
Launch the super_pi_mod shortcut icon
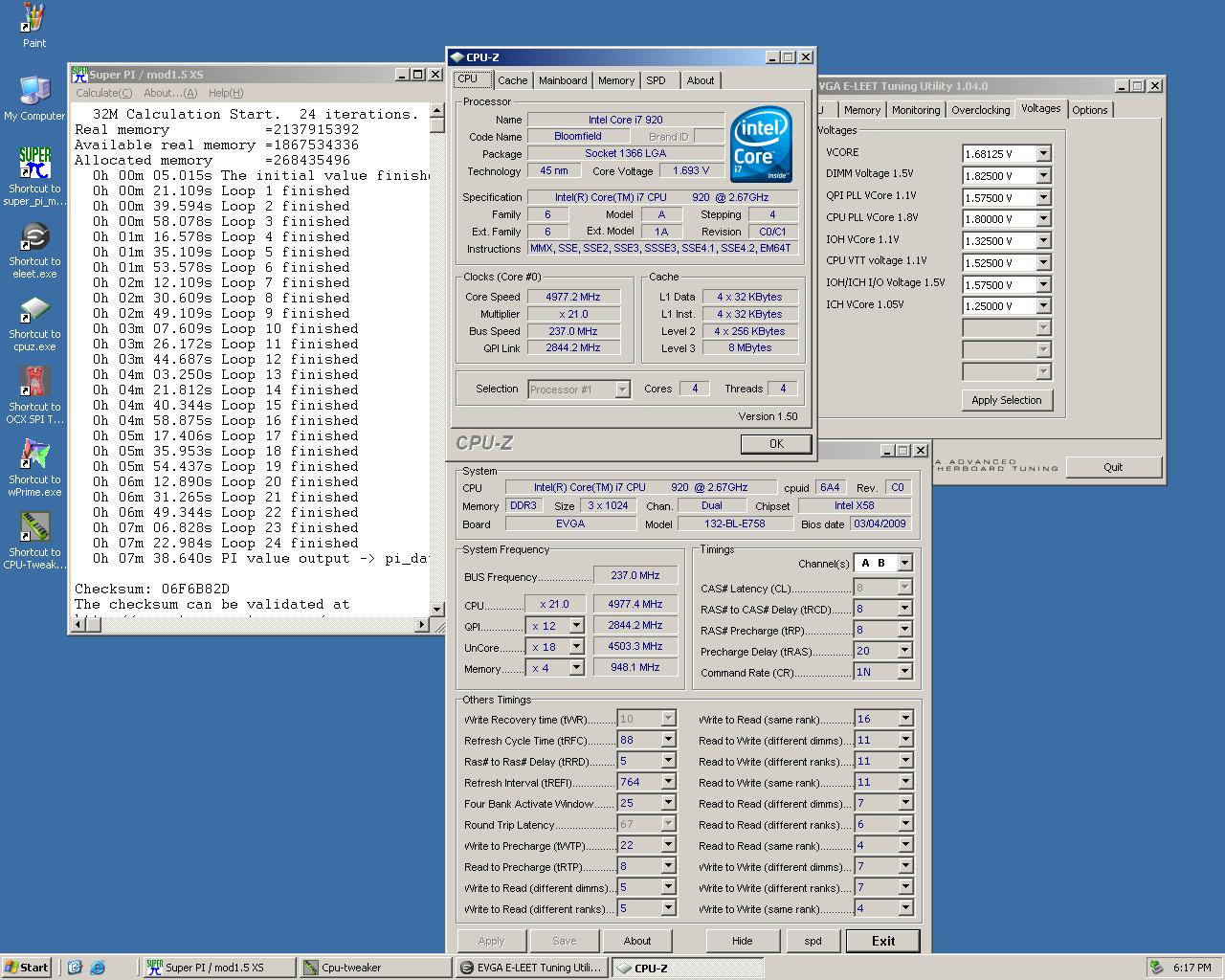click(34, 175)
